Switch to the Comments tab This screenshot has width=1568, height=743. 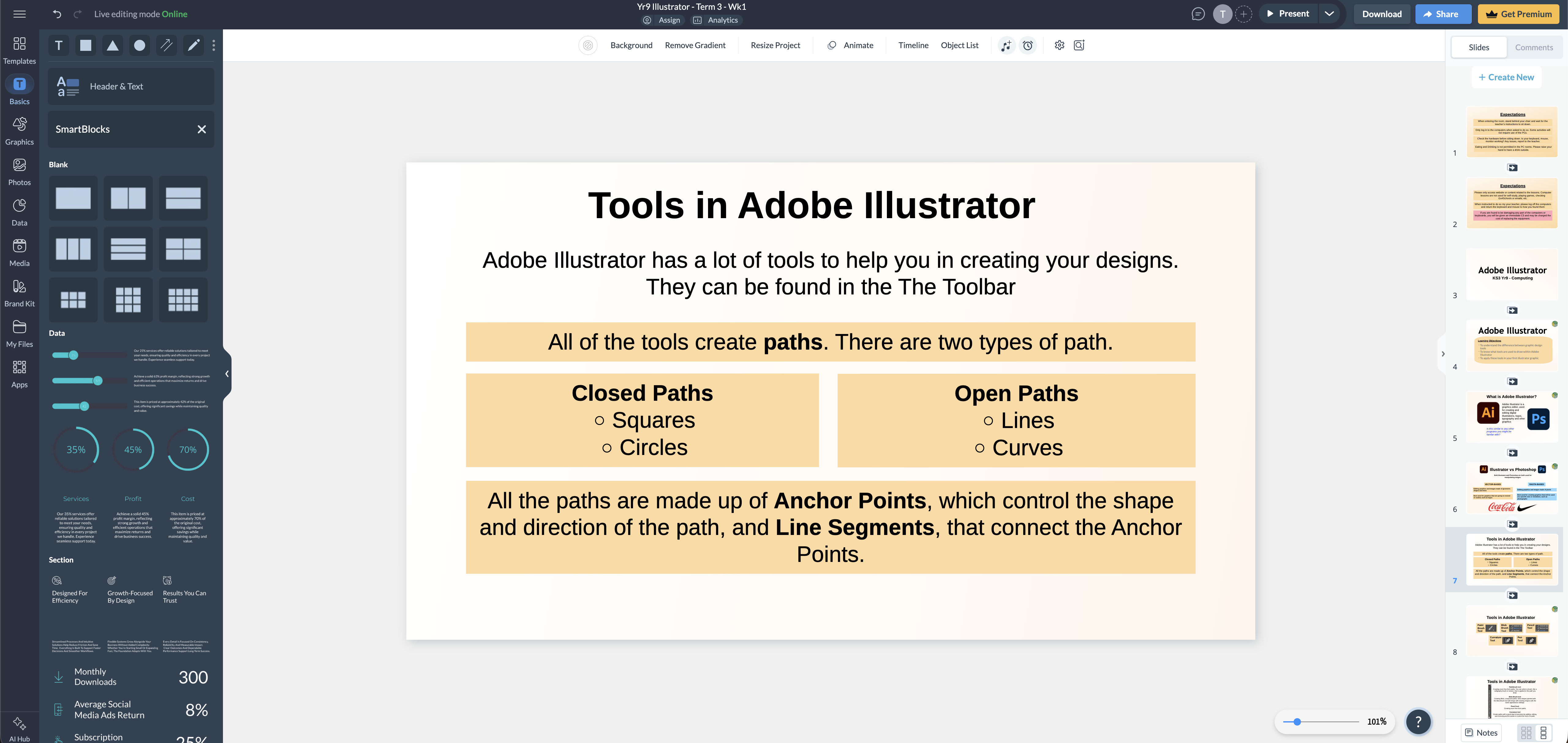tap(1533, 47)
